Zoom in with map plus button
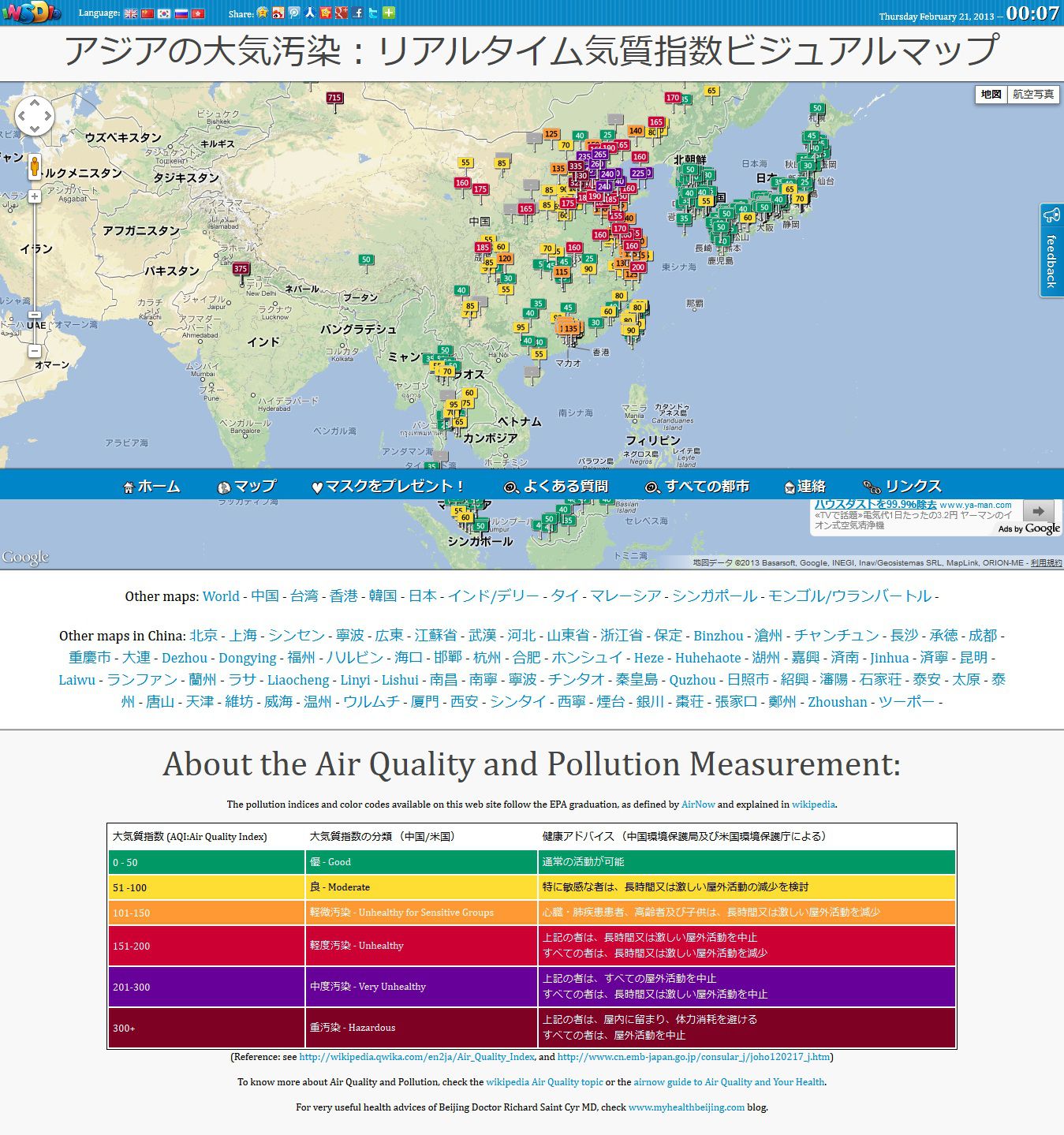Viewport: 1064px width, 1135px height. [x=35, y=196]
